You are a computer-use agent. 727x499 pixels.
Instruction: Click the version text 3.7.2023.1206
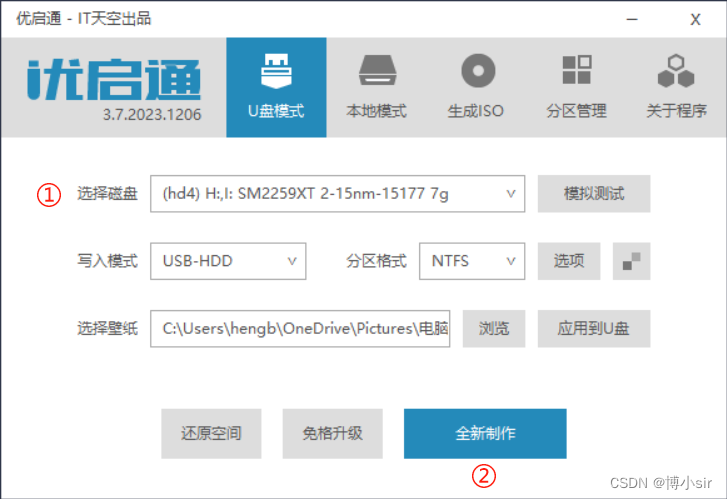[152, 115]
